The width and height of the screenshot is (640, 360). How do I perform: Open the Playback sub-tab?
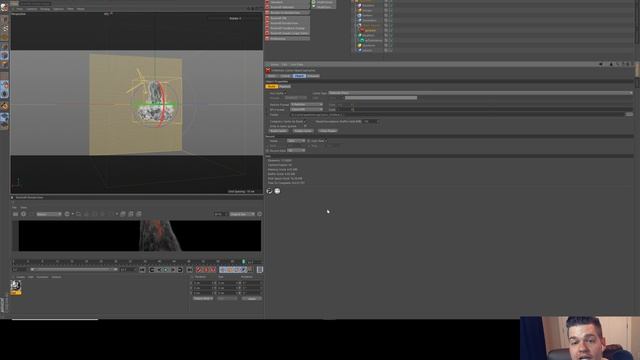pos(285,87)
